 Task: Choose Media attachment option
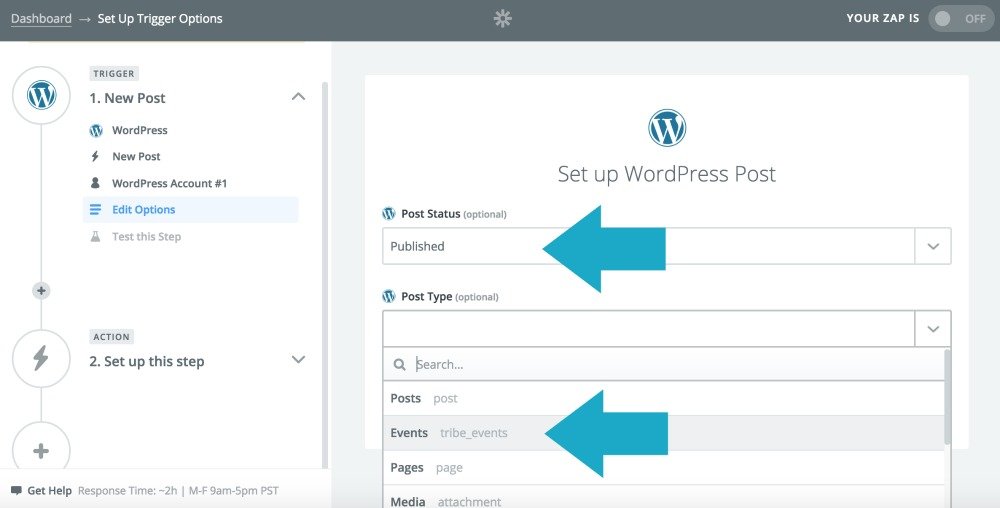pos(663,497)
